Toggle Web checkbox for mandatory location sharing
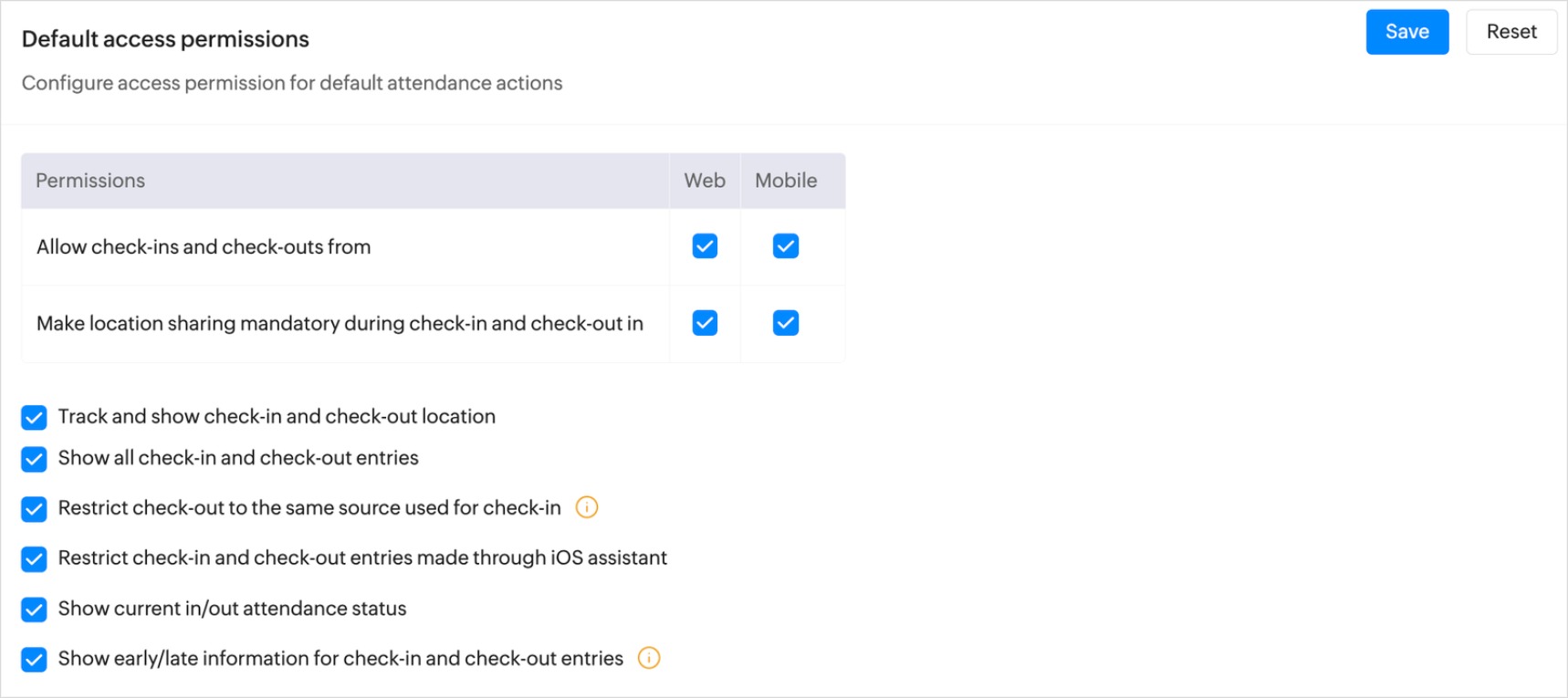This screenshot has width=1568, height=698. point(705,323)
